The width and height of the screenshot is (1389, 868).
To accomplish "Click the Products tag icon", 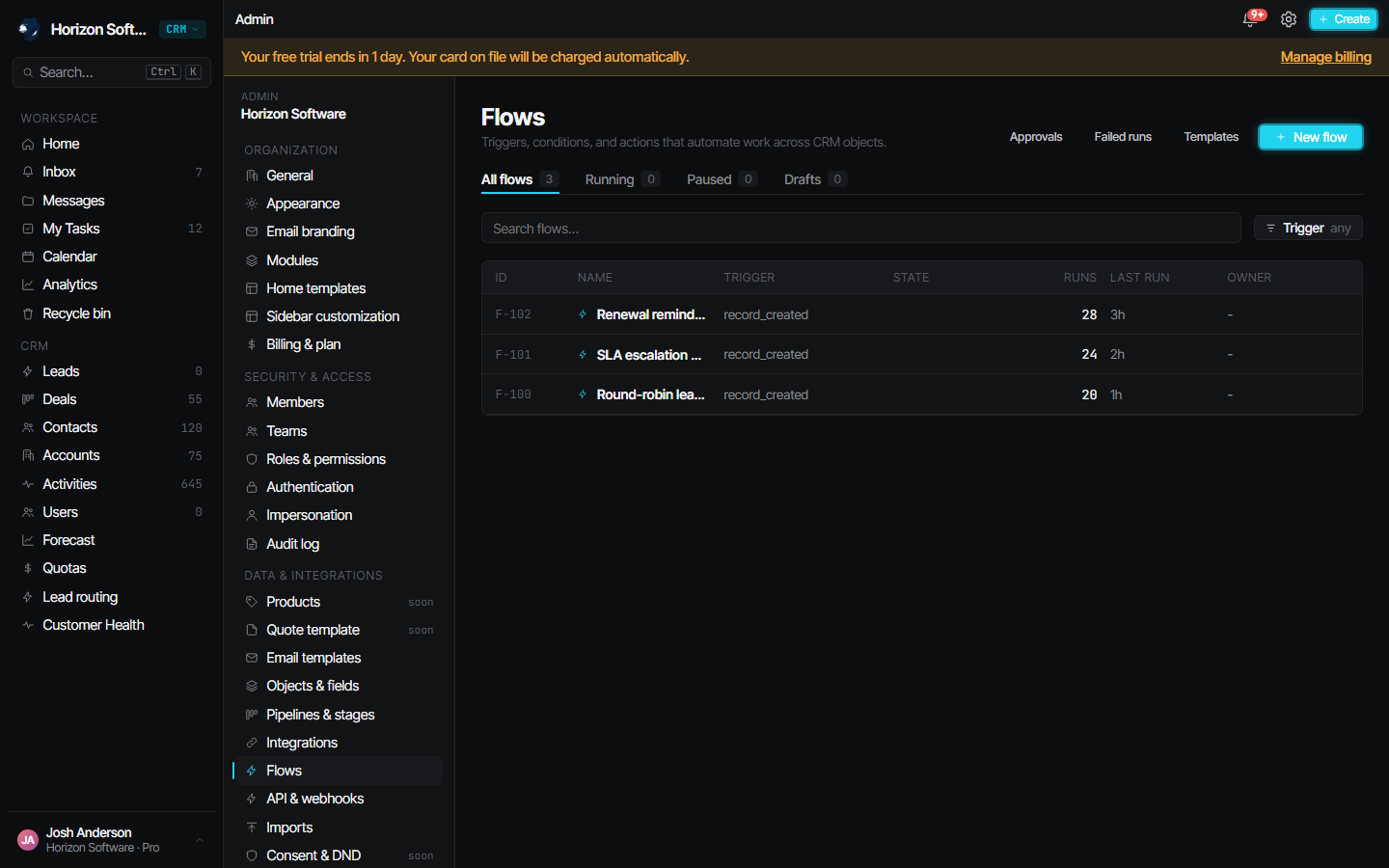I will click(x=252, y=602).
